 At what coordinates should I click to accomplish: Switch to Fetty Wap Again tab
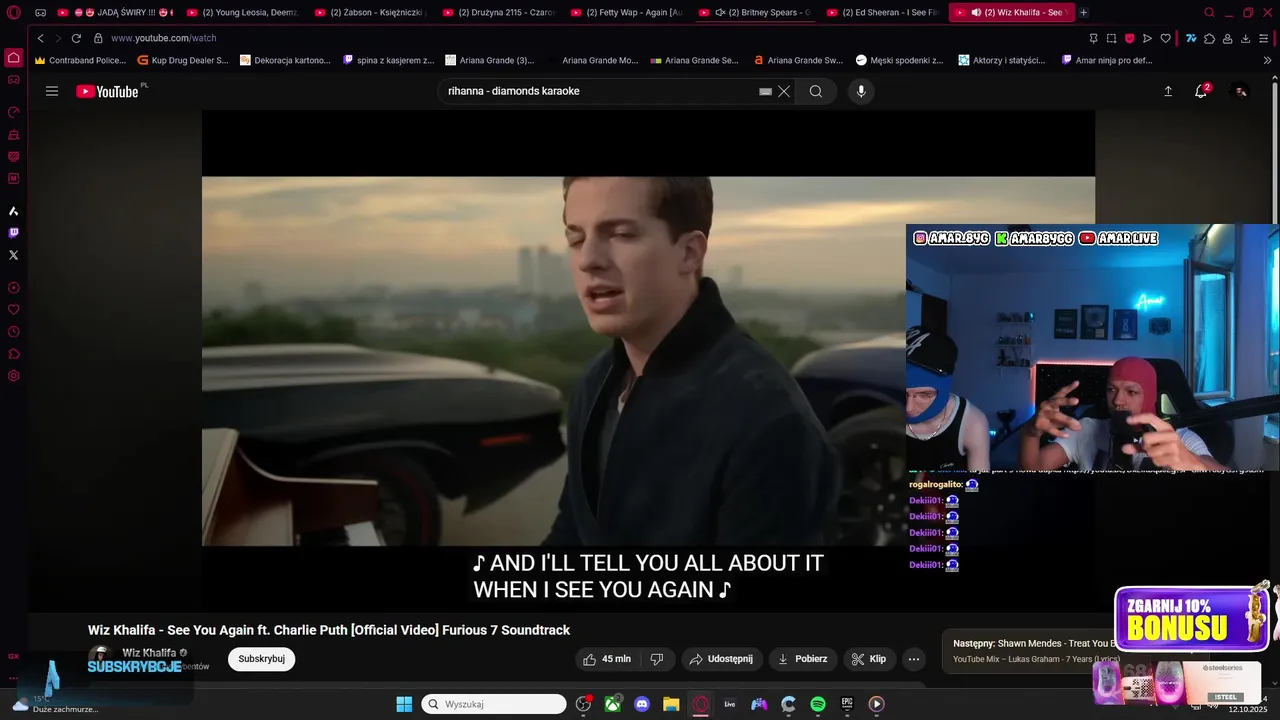click(626, 12)
